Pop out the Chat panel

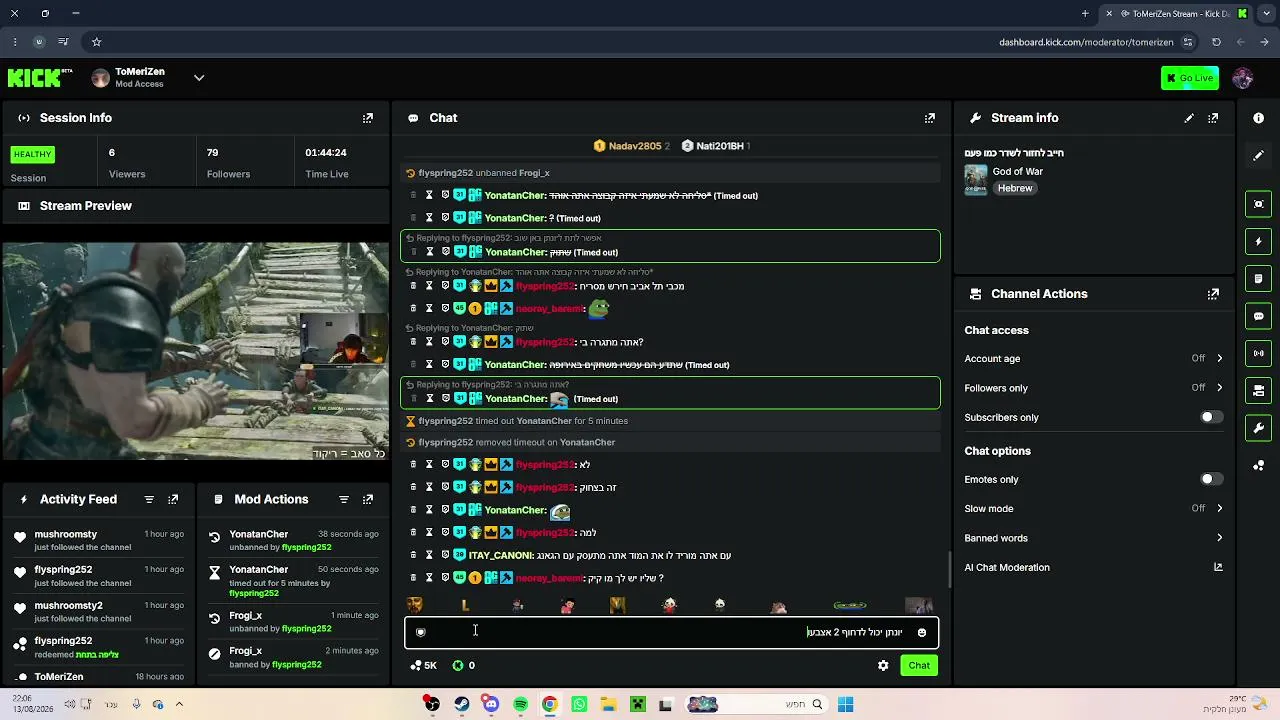point(930,118)
